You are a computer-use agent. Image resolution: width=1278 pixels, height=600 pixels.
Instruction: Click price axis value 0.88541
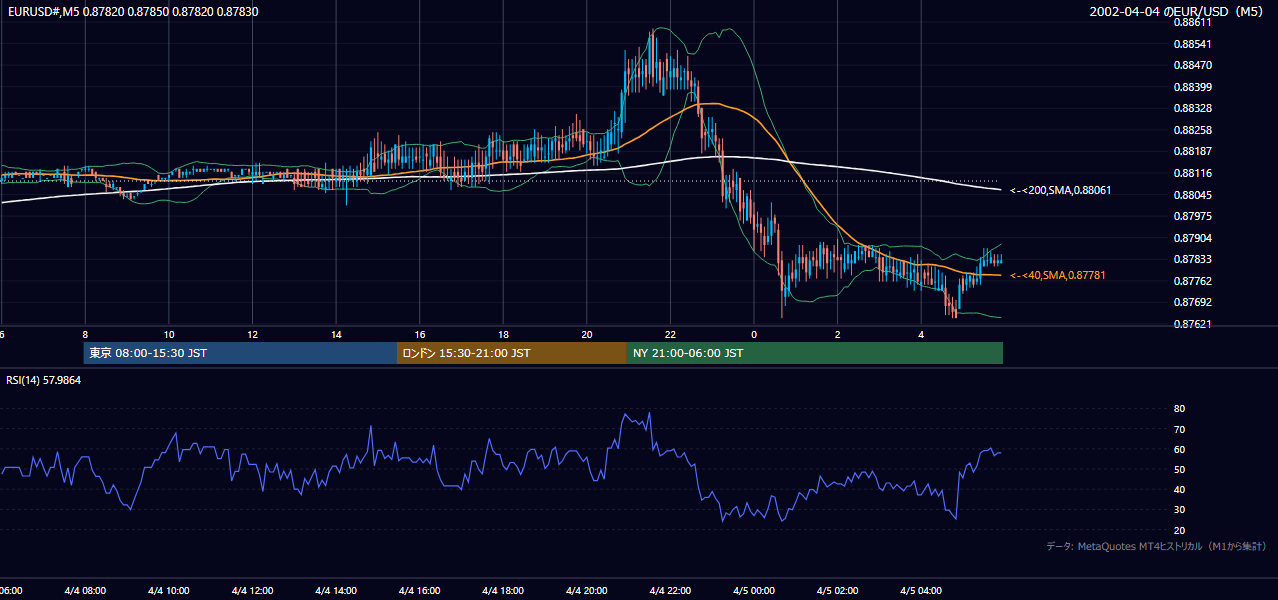pyautogui.click(x=1193, y=44)
